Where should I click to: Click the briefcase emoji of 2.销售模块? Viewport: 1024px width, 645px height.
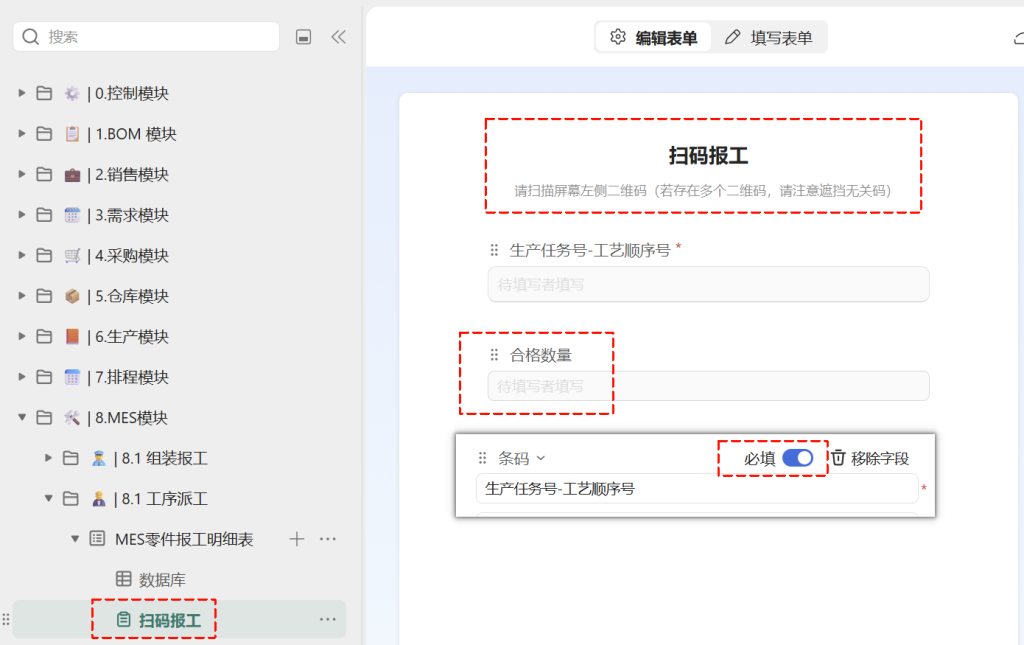(72, 174)
